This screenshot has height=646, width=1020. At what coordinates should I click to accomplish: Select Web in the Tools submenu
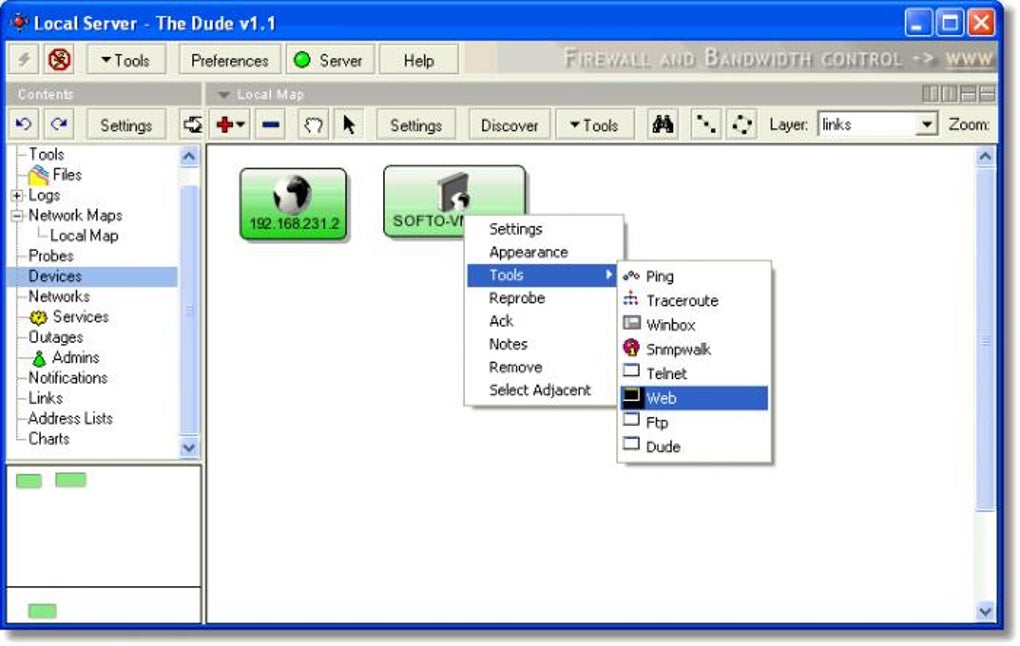tap(694, 398)
